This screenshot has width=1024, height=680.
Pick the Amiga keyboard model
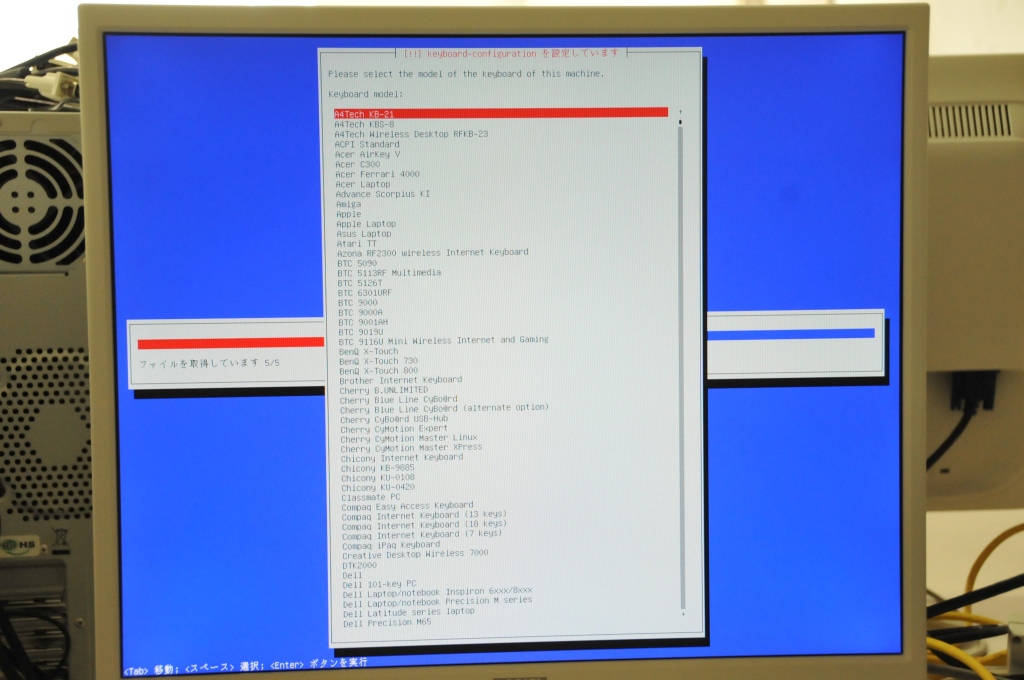[349, 204]
